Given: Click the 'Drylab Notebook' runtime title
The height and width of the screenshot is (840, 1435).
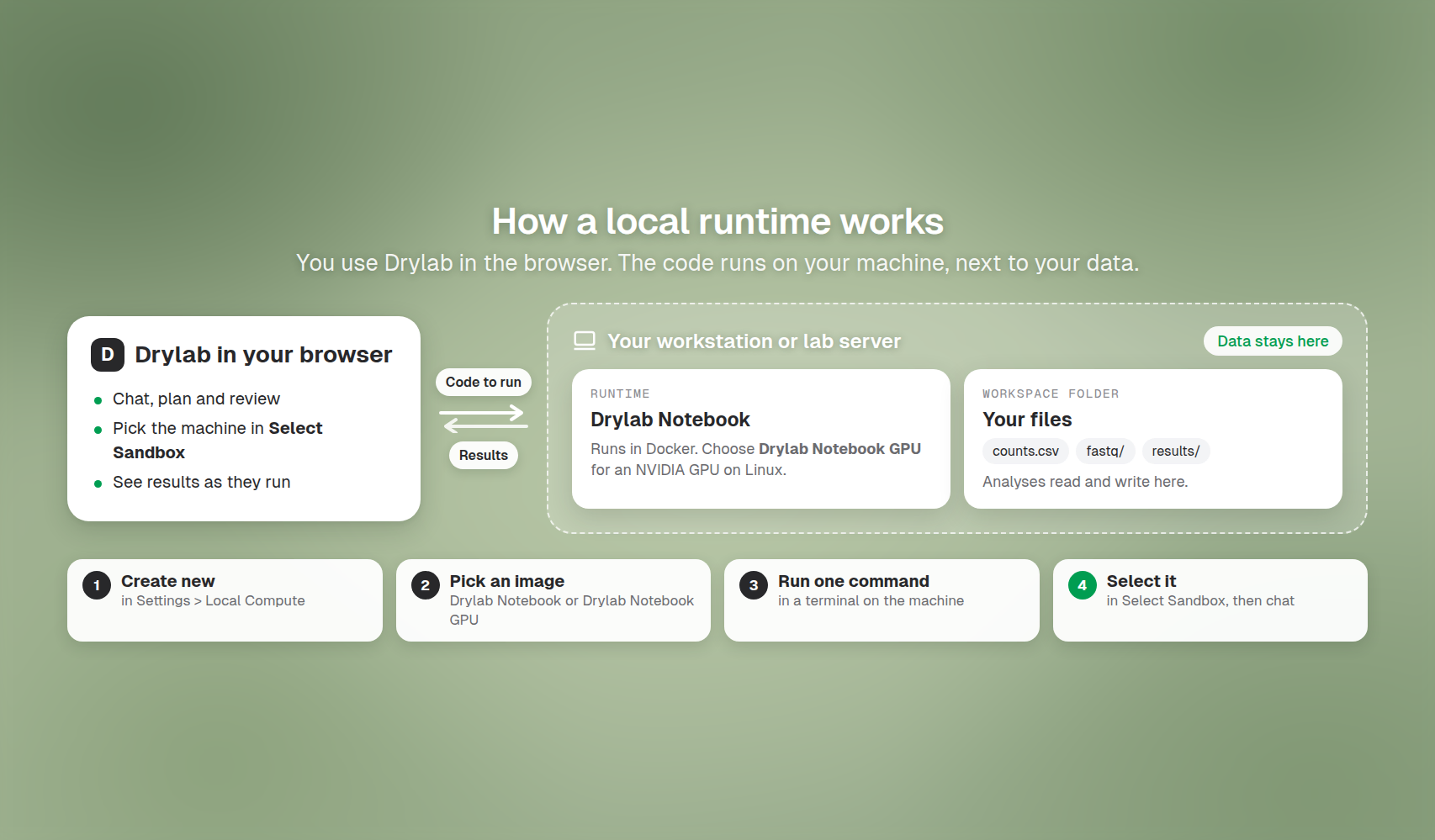Looking at the screenshot, I should point(670,420).
